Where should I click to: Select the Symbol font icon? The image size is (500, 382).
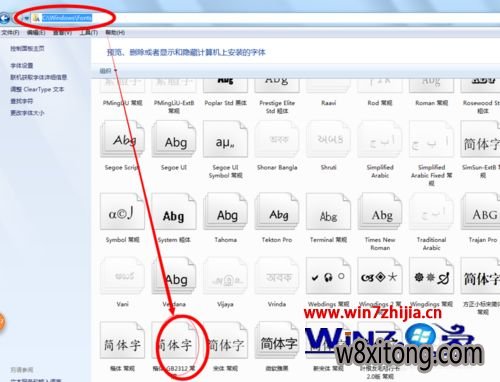tap(122, 211)
